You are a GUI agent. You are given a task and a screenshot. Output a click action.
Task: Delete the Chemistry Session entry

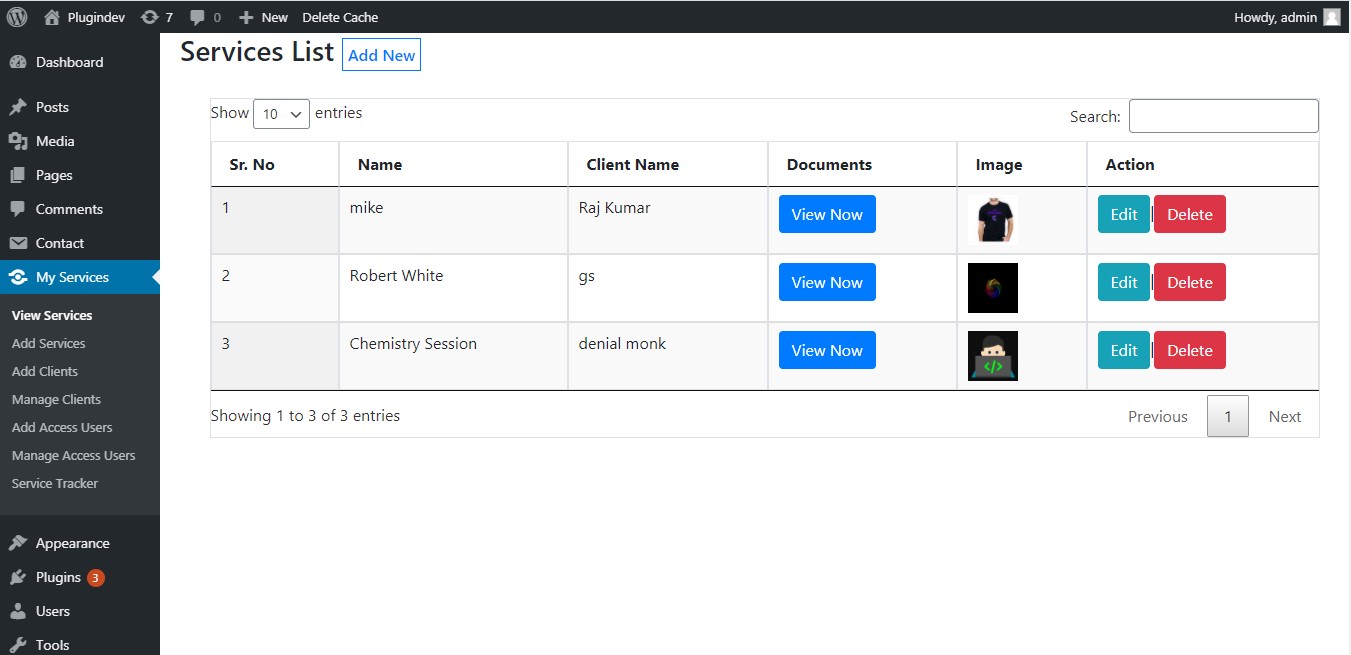coord(1189,350)
